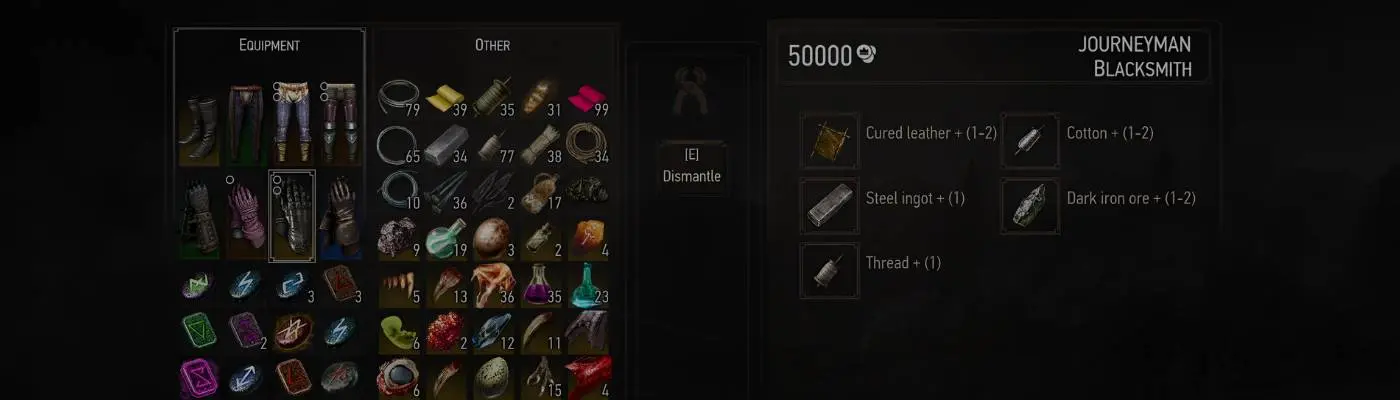This screenshot has width=1400, height=400.
Task: Choose the pink silk item with count 99
Action: click(x=588, y=101)
